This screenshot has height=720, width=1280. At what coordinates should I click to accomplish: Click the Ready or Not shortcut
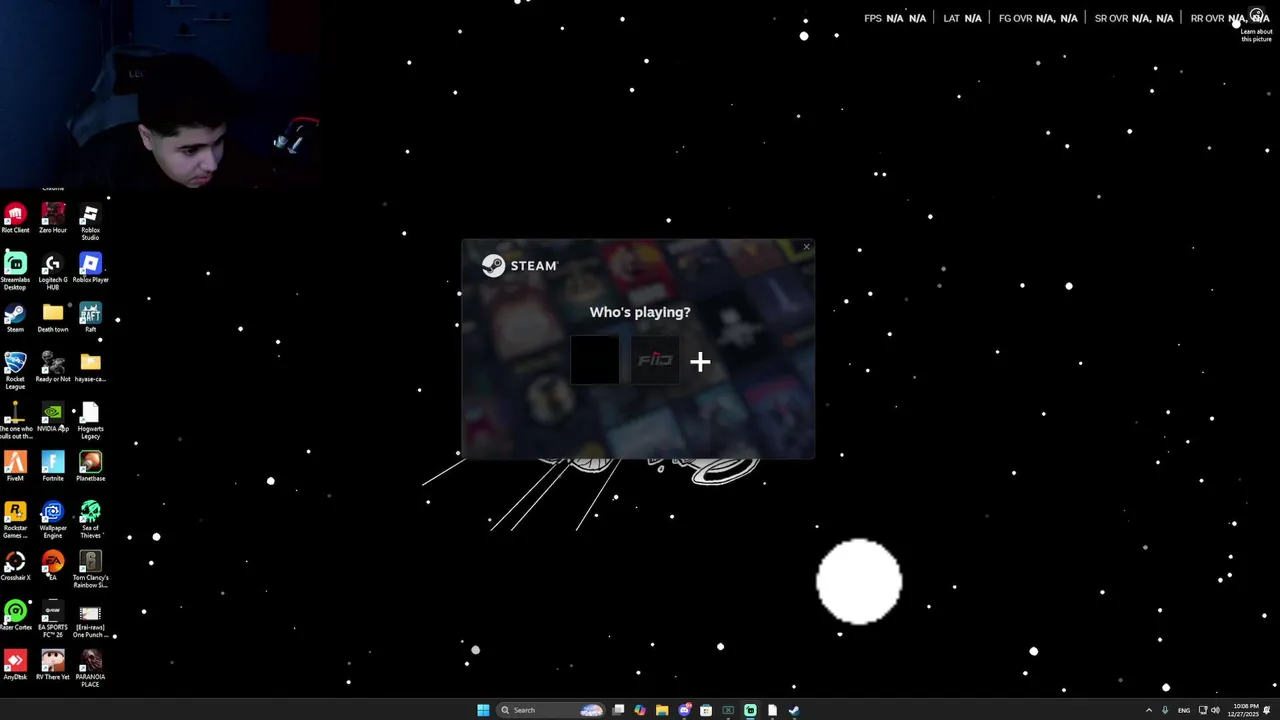53,367
